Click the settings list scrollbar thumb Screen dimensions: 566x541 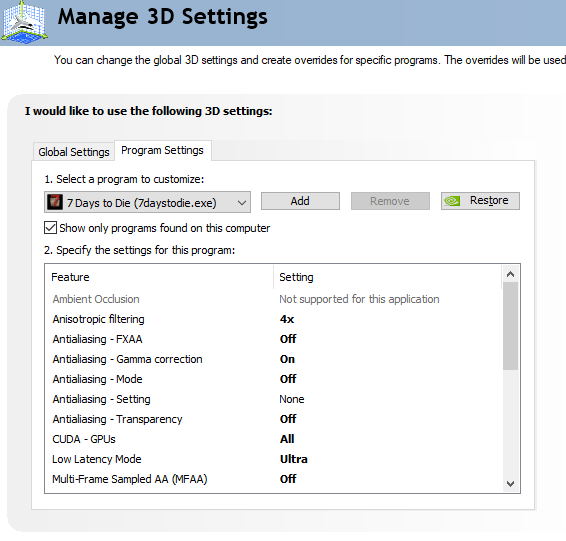click(510, 326)
